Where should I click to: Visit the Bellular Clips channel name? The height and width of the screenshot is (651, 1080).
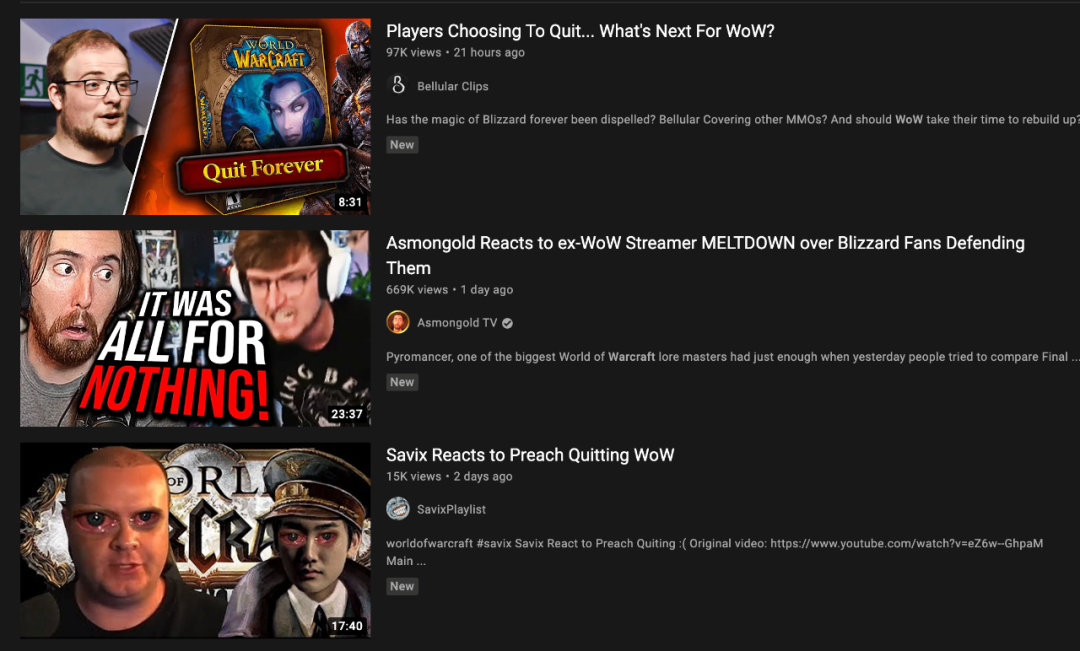point(453,86)
